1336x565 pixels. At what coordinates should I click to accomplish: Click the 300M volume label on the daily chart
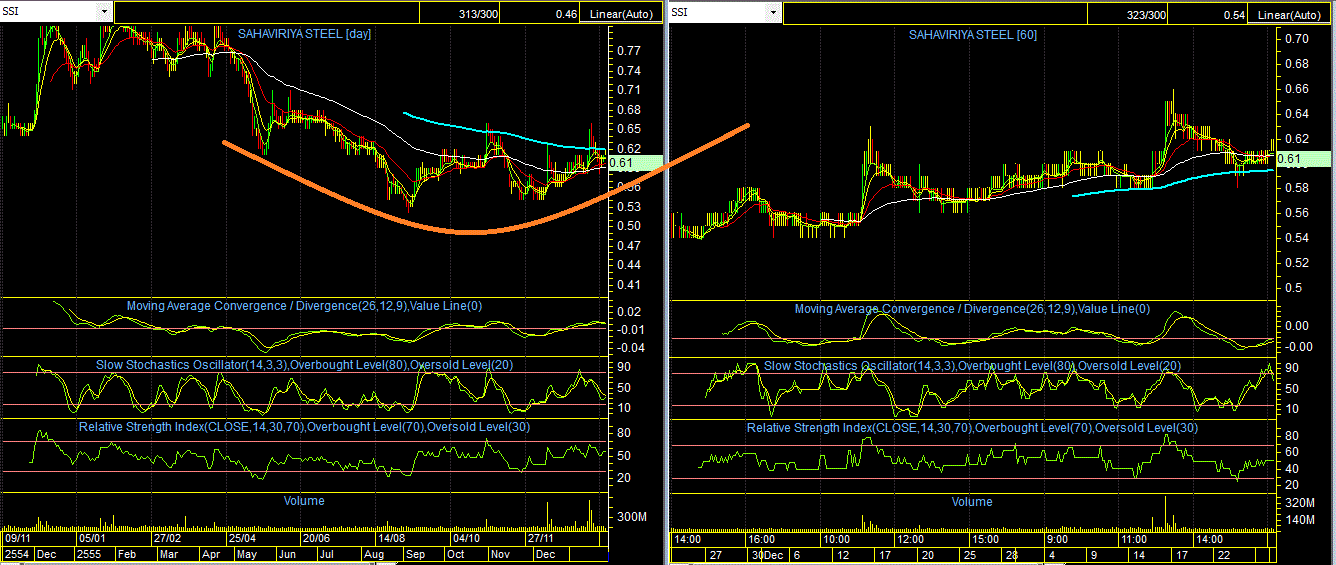(631, 517)
